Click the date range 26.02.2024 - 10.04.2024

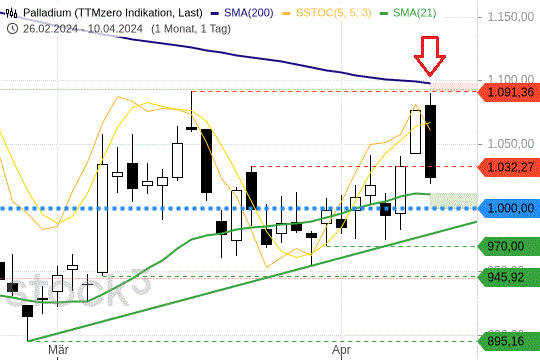83,29
